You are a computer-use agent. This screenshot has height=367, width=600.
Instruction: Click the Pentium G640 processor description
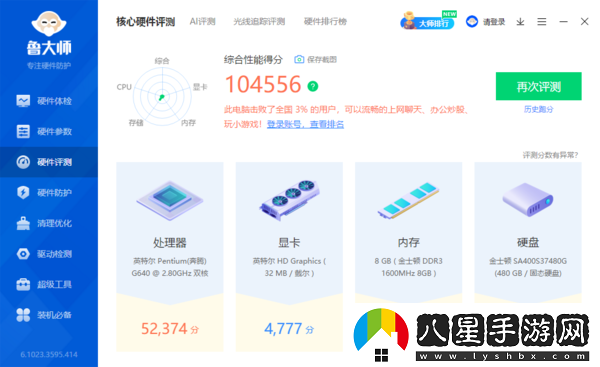tap(170, 267)
